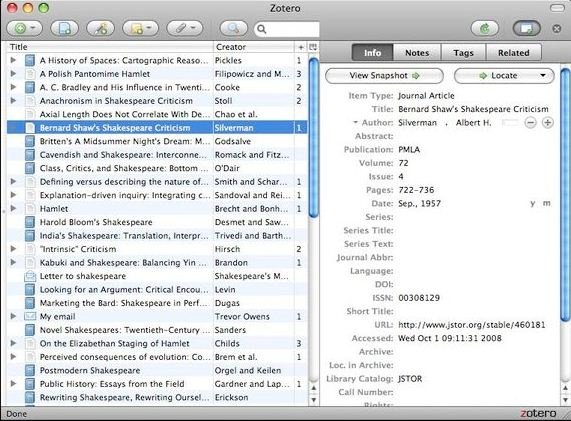
Task: Open advanced search magnifier button
Action: click(233, 28)
